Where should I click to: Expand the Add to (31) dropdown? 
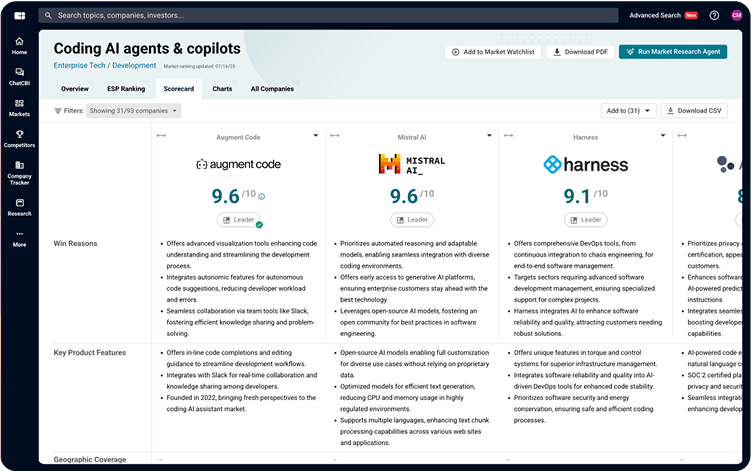pos(629,111)
